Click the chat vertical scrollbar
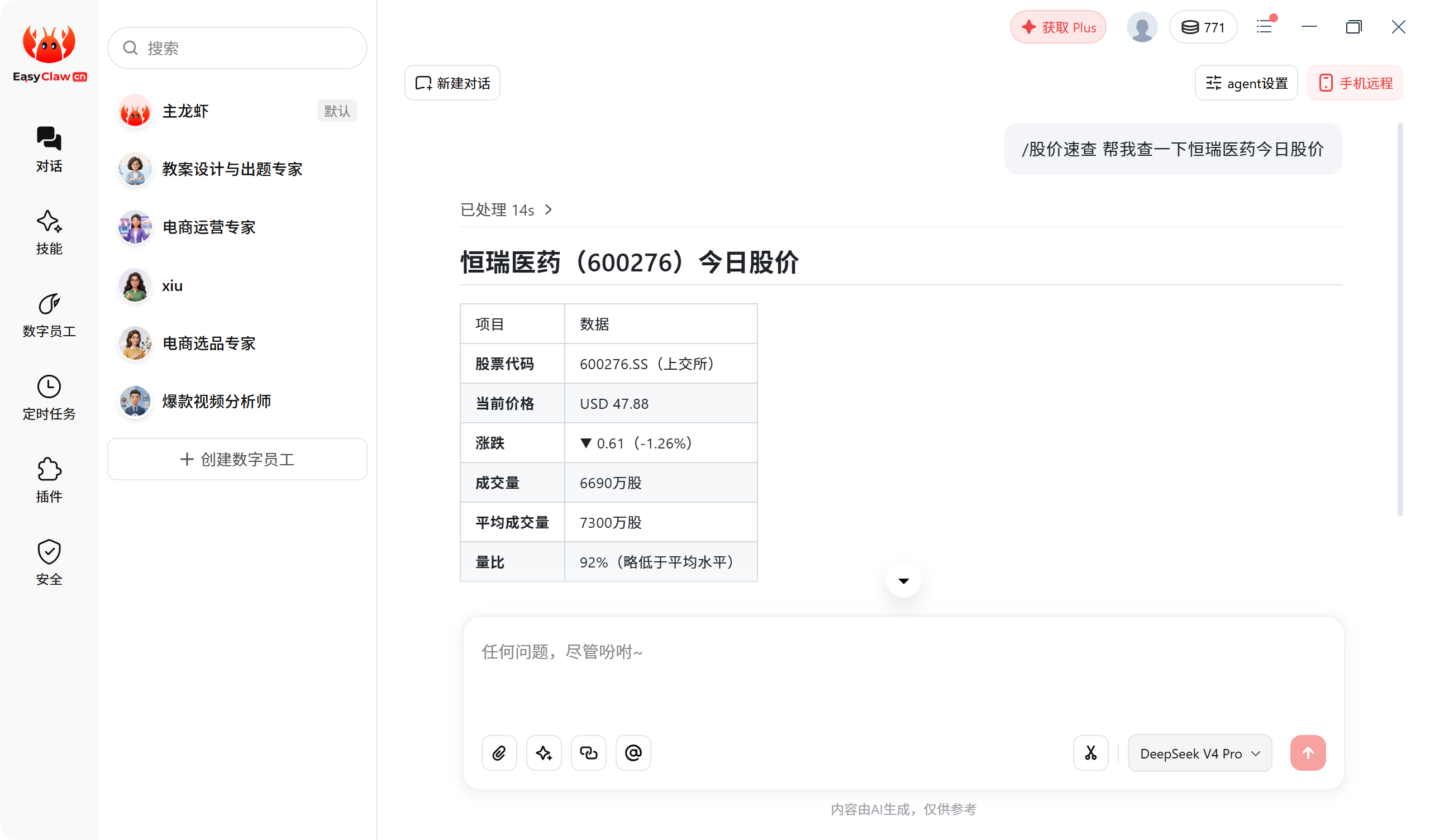Viewport: 1430px width, 840px height. point(1400,319)
